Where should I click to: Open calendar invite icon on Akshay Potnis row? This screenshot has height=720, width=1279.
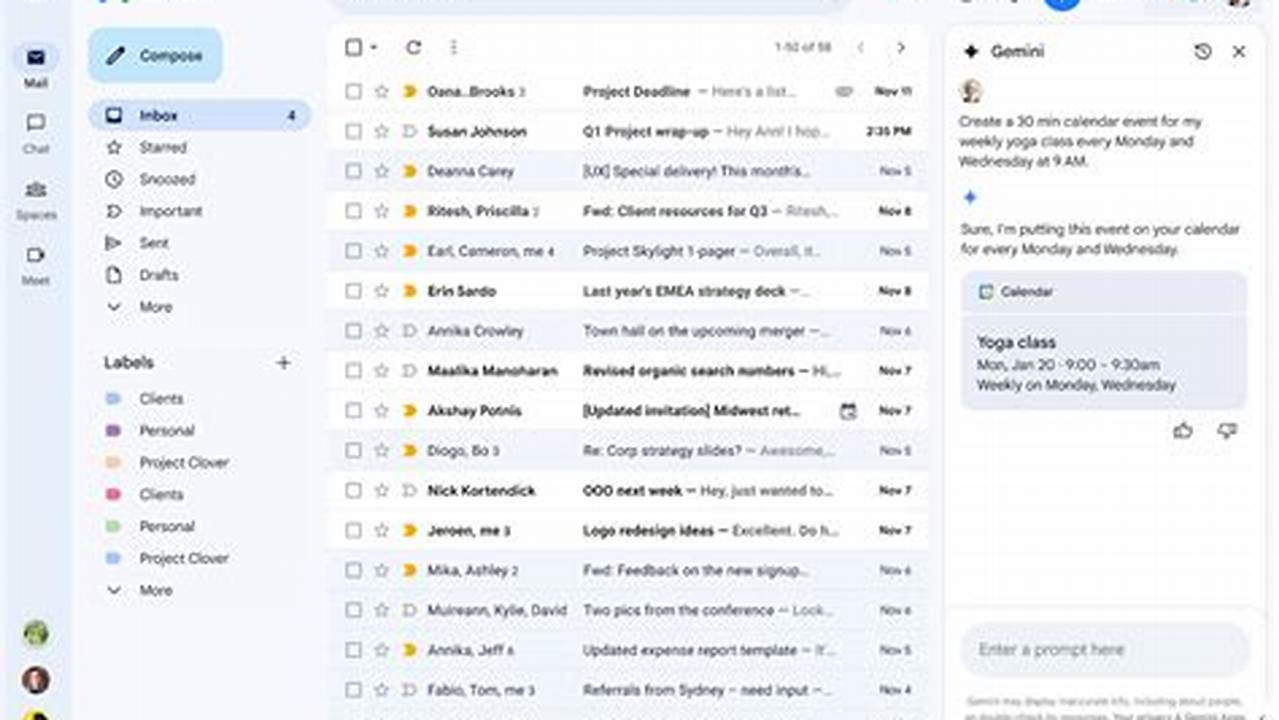847,410
